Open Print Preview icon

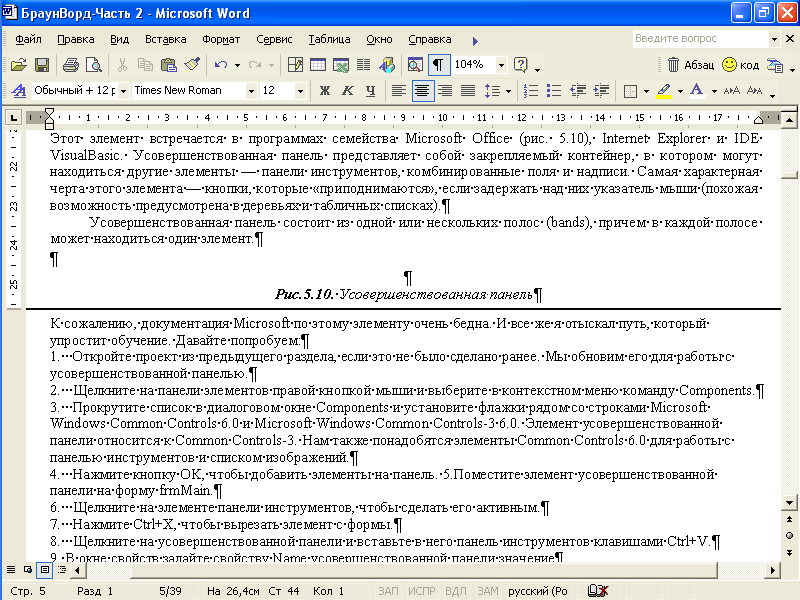[x=94, y=65]
